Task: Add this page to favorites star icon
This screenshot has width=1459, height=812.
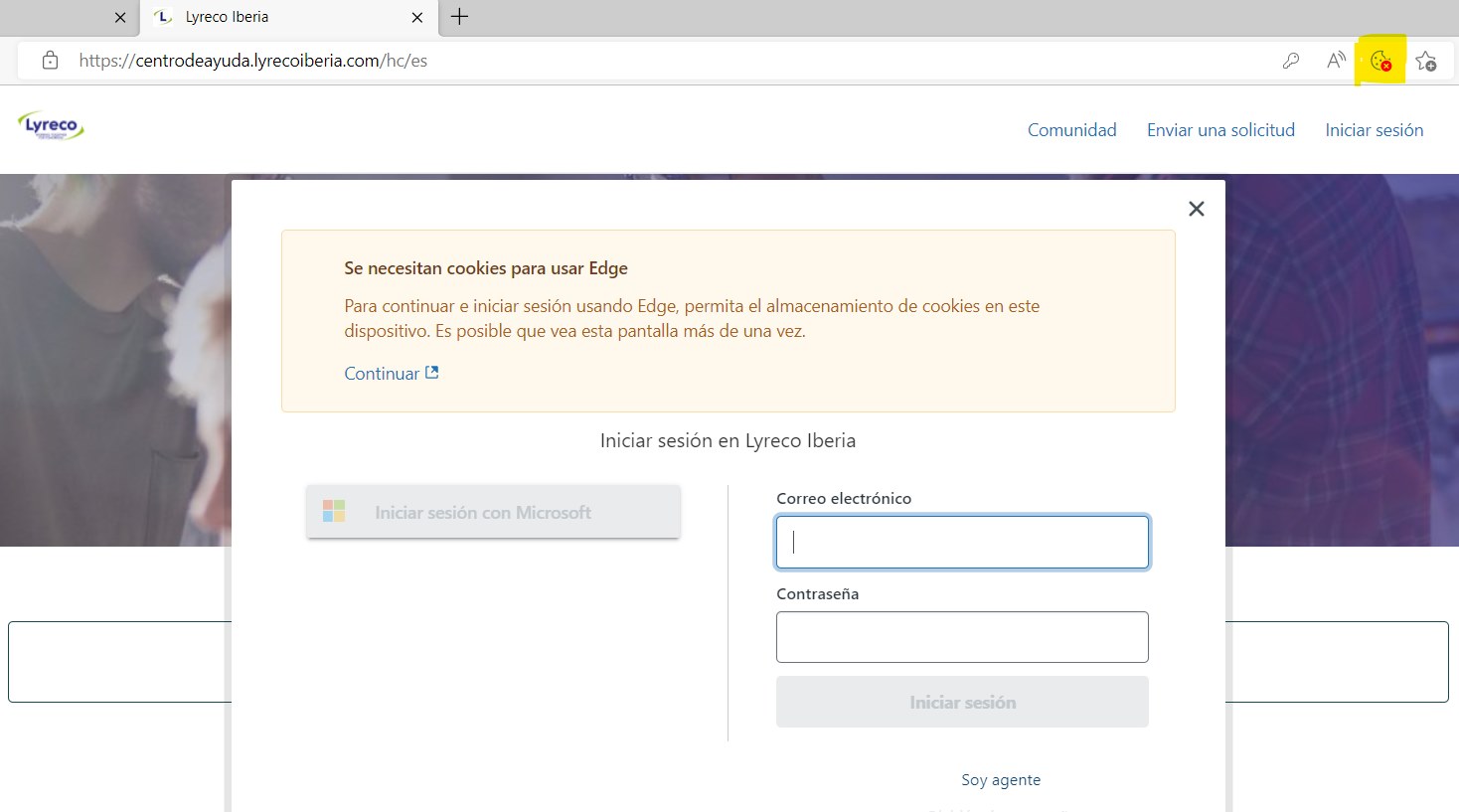Action: click(1426, 61)
